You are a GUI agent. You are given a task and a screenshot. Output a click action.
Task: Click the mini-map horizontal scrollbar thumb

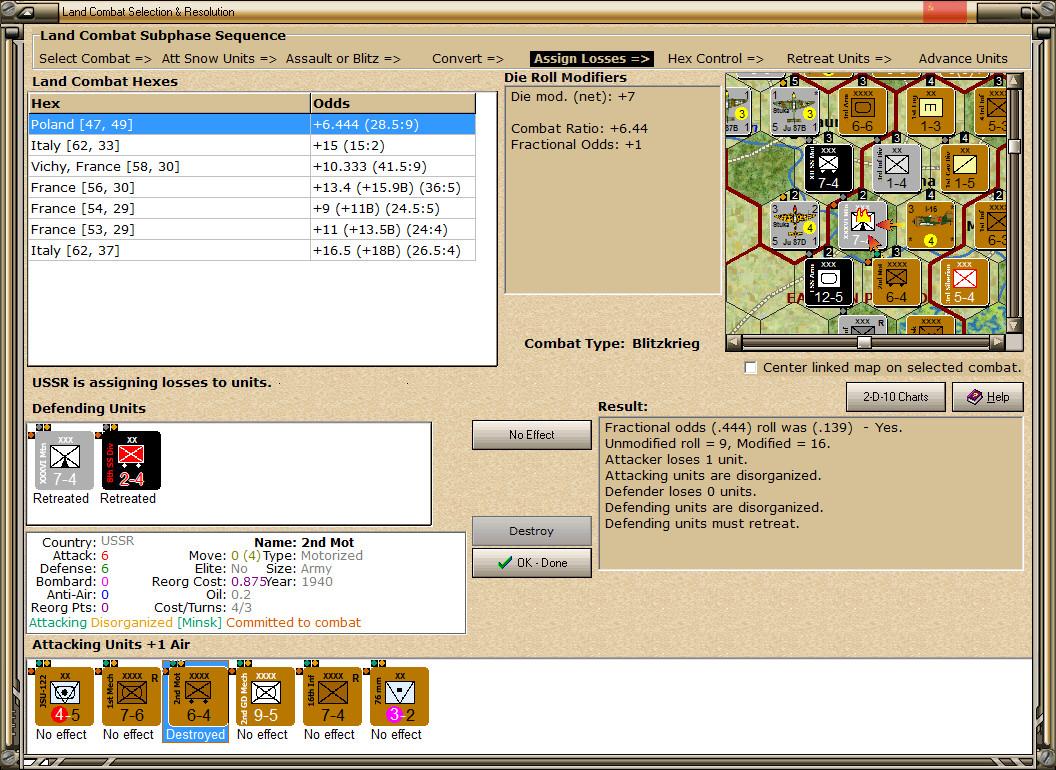[x=864, y=342]
